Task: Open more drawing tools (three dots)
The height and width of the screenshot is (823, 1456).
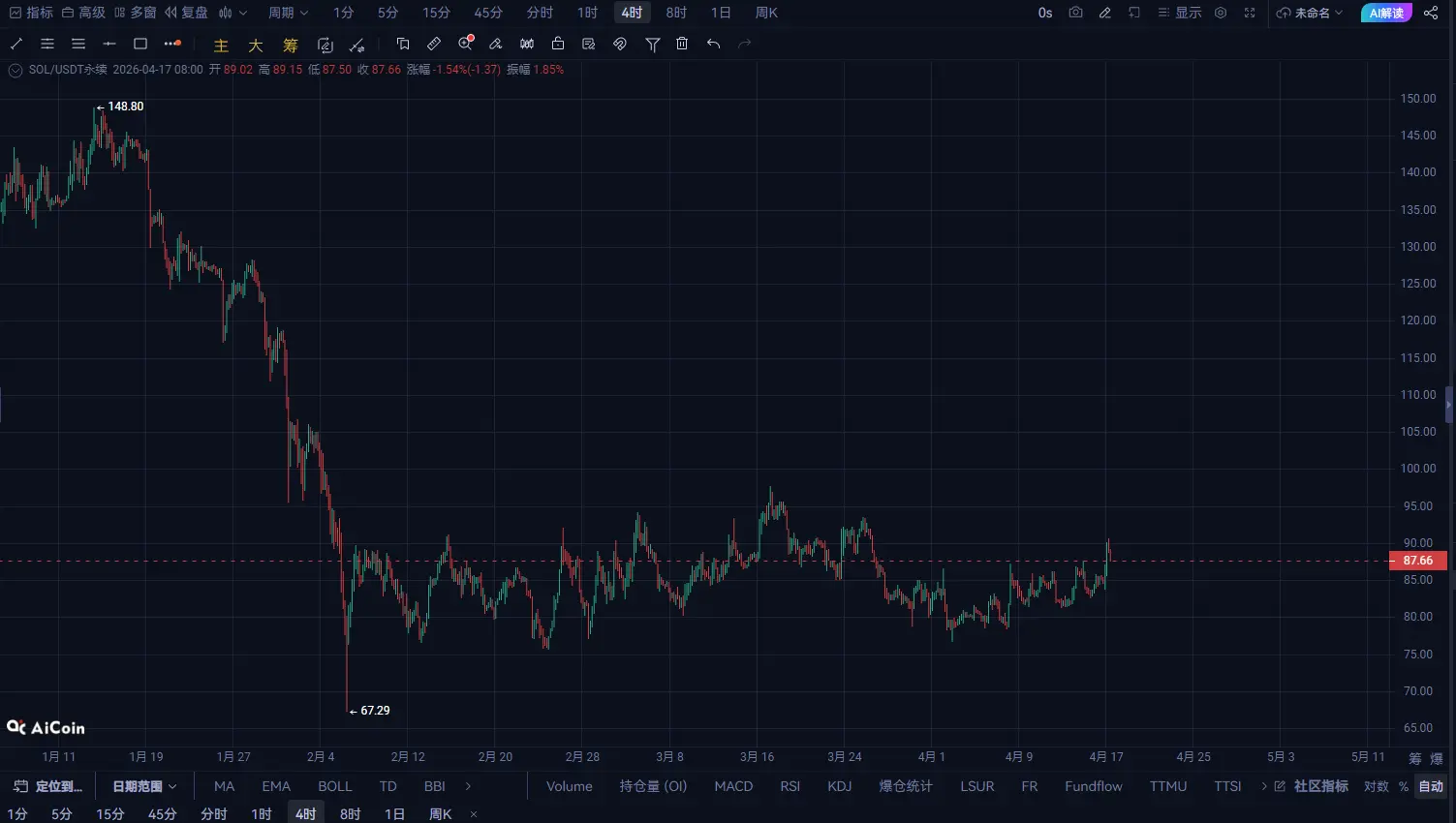Action: 172,44
